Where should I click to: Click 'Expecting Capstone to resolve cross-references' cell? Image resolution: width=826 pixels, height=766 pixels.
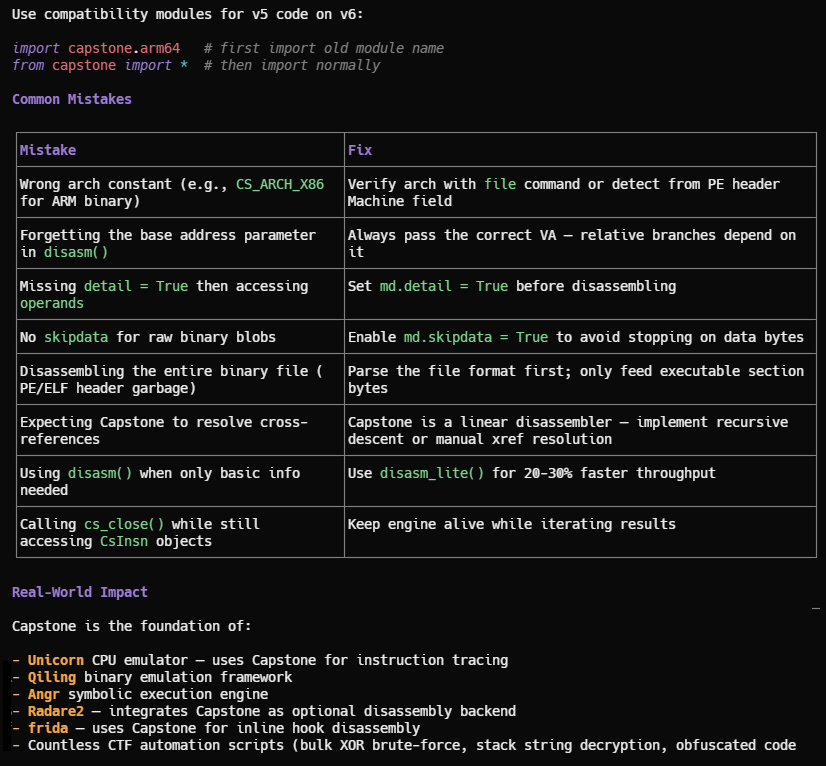[x=180, y=430]
